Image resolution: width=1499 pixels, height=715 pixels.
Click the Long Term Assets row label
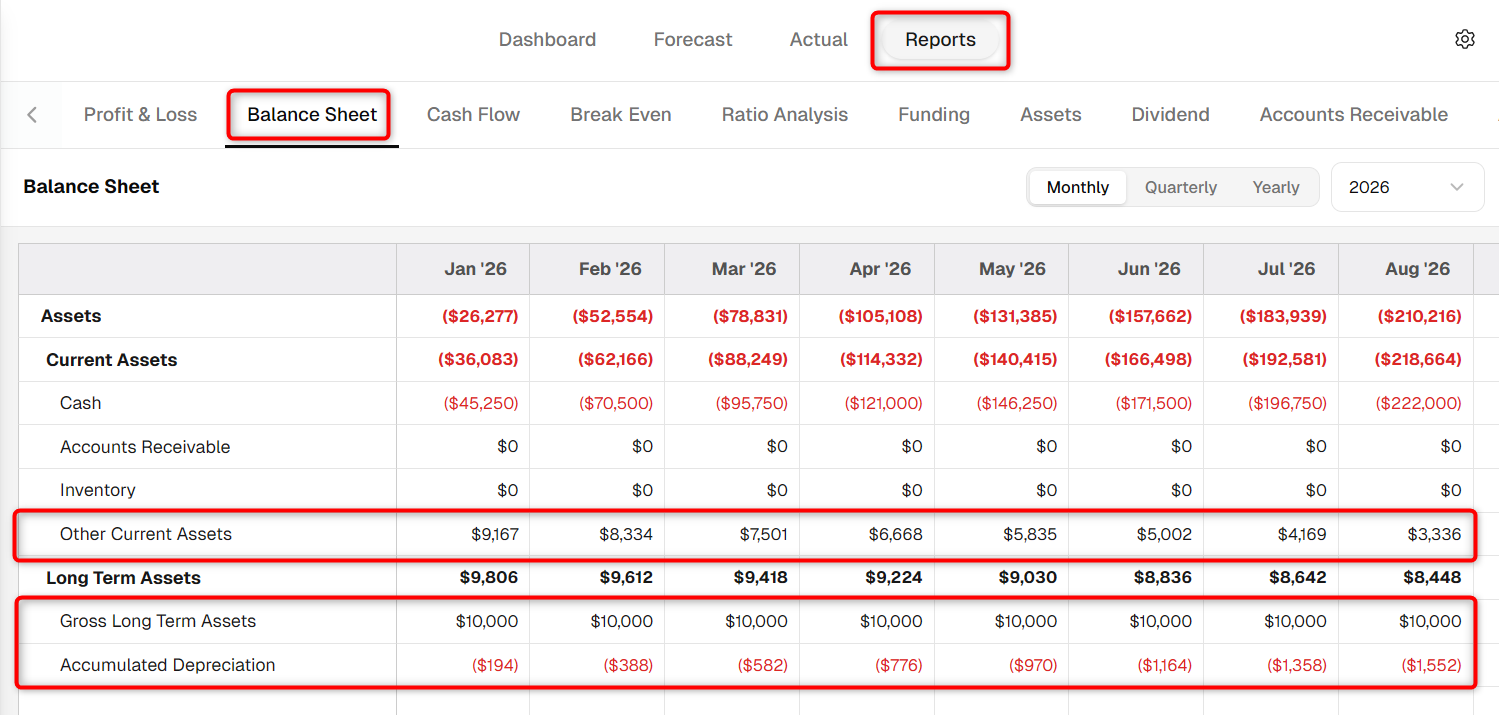123,578
